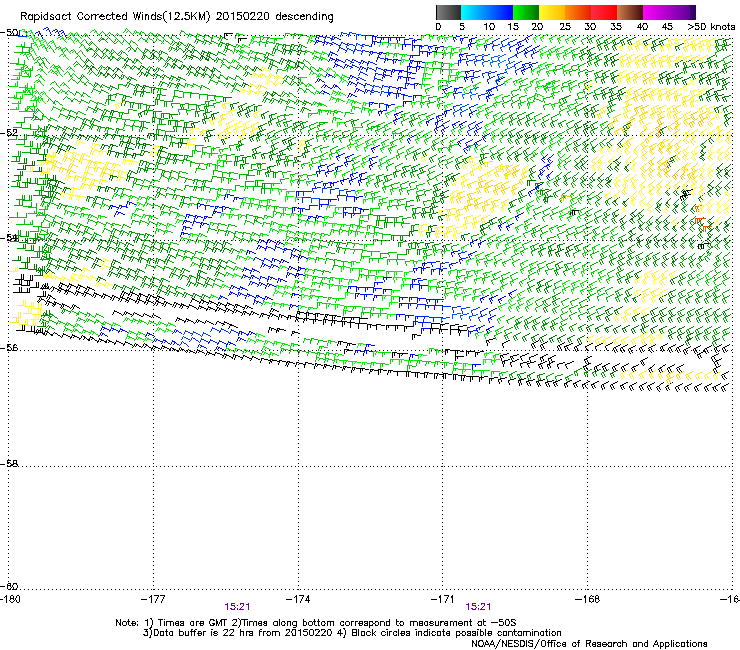The width and height of the screenshot is (740, 650).
Task: Click the orange 25-30 knots legend swatch
Action: [x=578, y=12]
